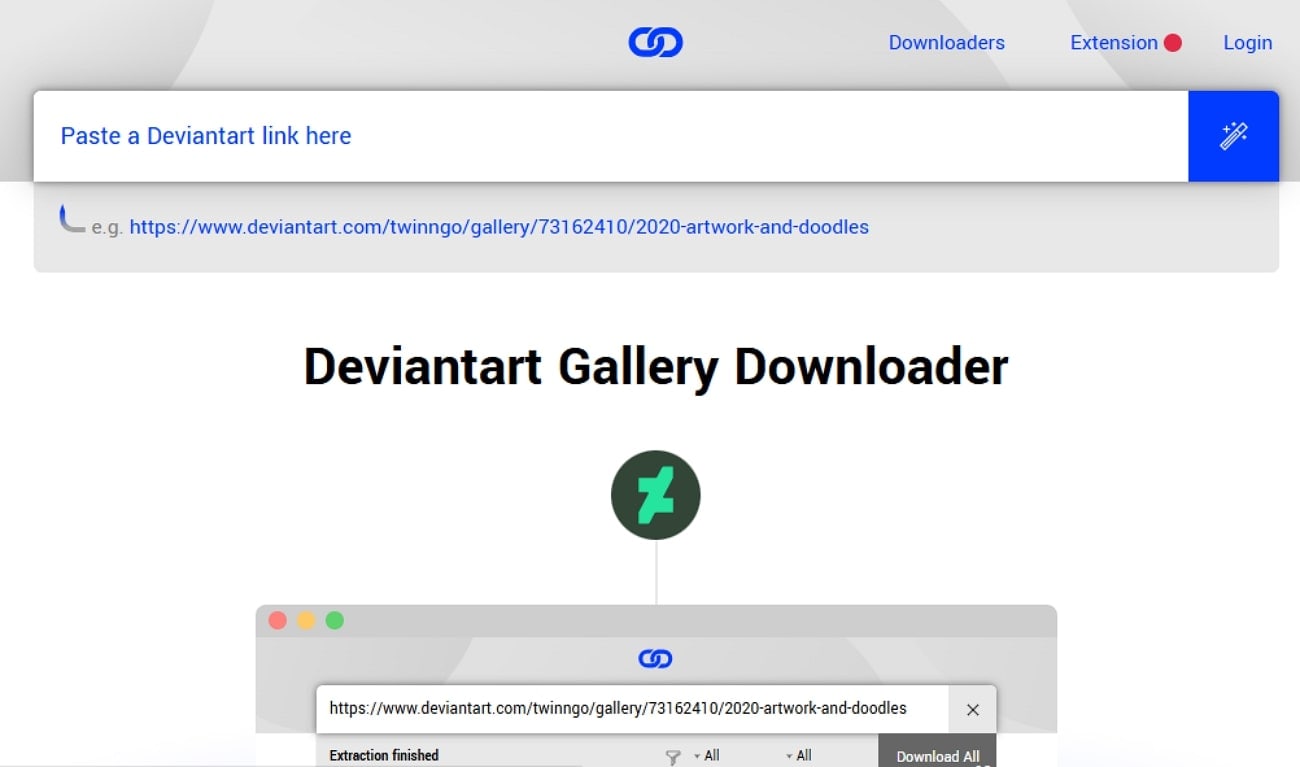Screen dimensions: 1300x767
Task: Open the filter funnel icon
Action: [x=672, y=754]
